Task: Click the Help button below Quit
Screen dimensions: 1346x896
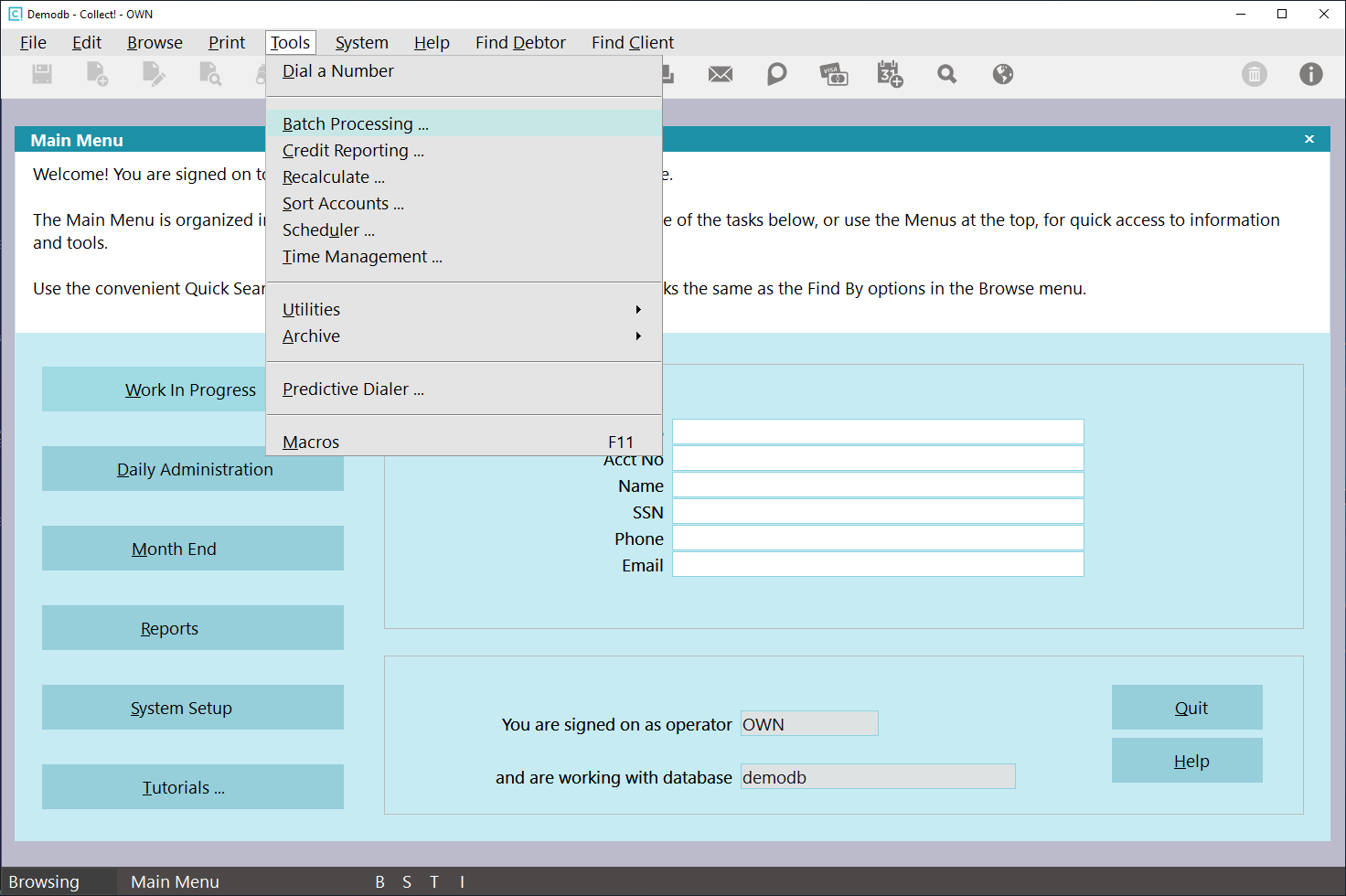Action: click(x=1187, y=761)
